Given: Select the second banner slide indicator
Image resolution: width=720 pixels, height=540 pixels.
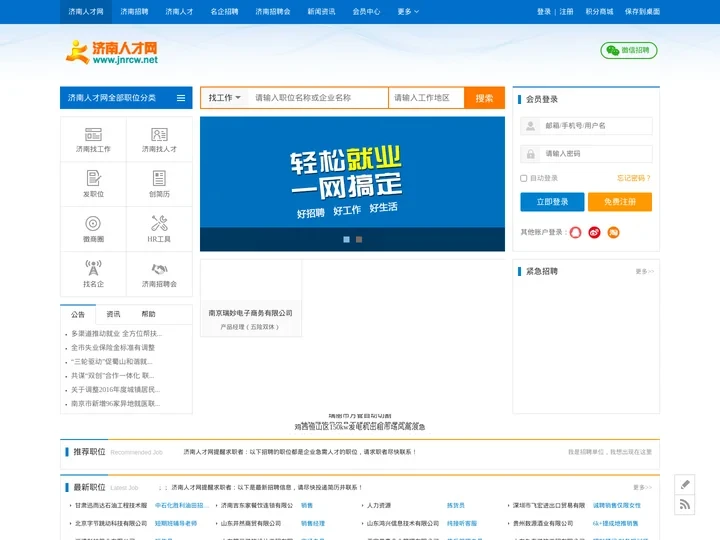Looking at the screenshot, I should [359, 239].
